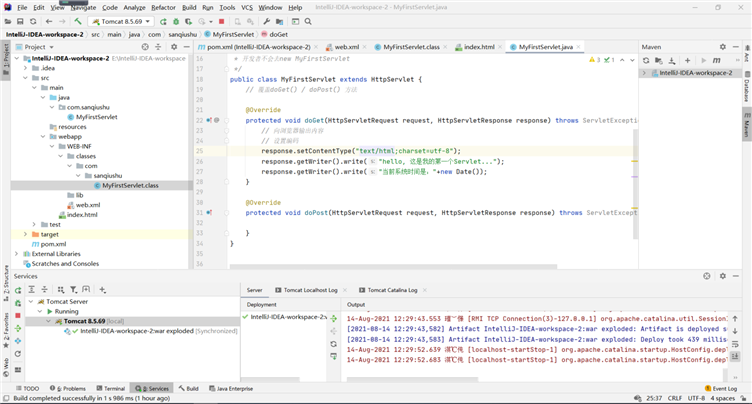The image size is (752, 404).
Task: Collapse the src folder in project tree
Action: (25, 78)
